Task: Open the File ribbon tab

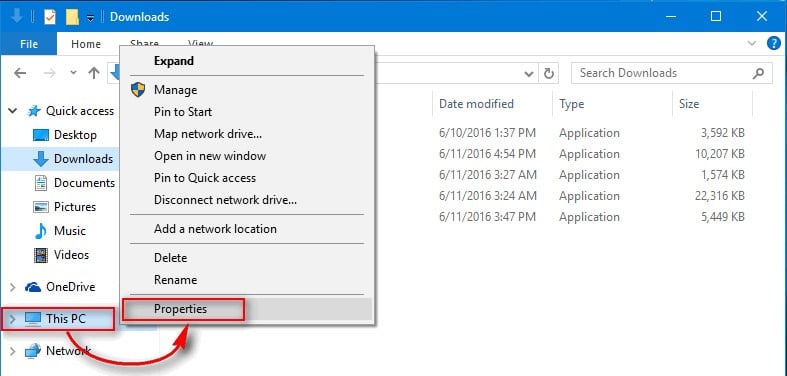Action: [x=29, y=44]
